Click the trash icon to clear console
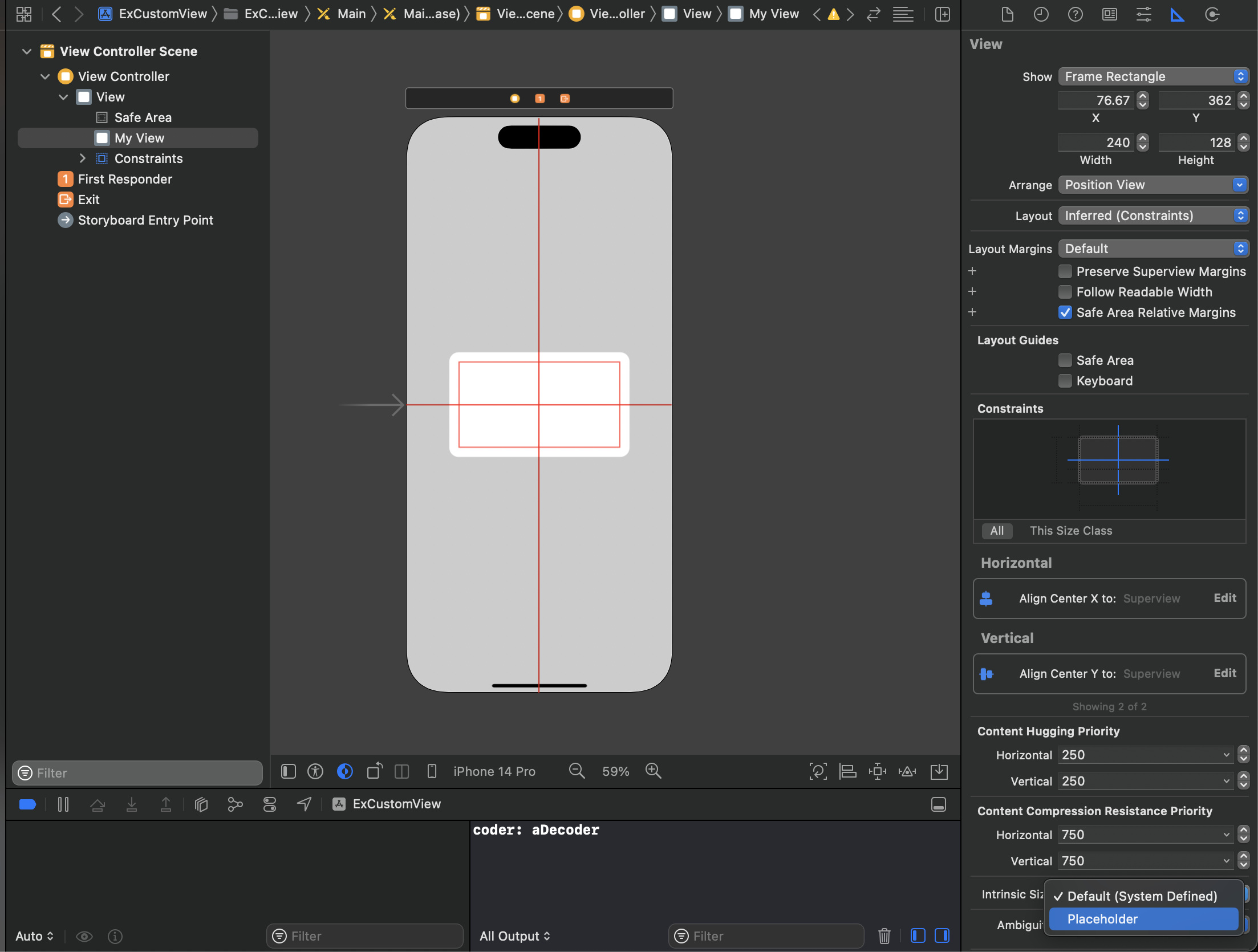The width and height of the screenshot is (1258, 952). pos(884,936)
